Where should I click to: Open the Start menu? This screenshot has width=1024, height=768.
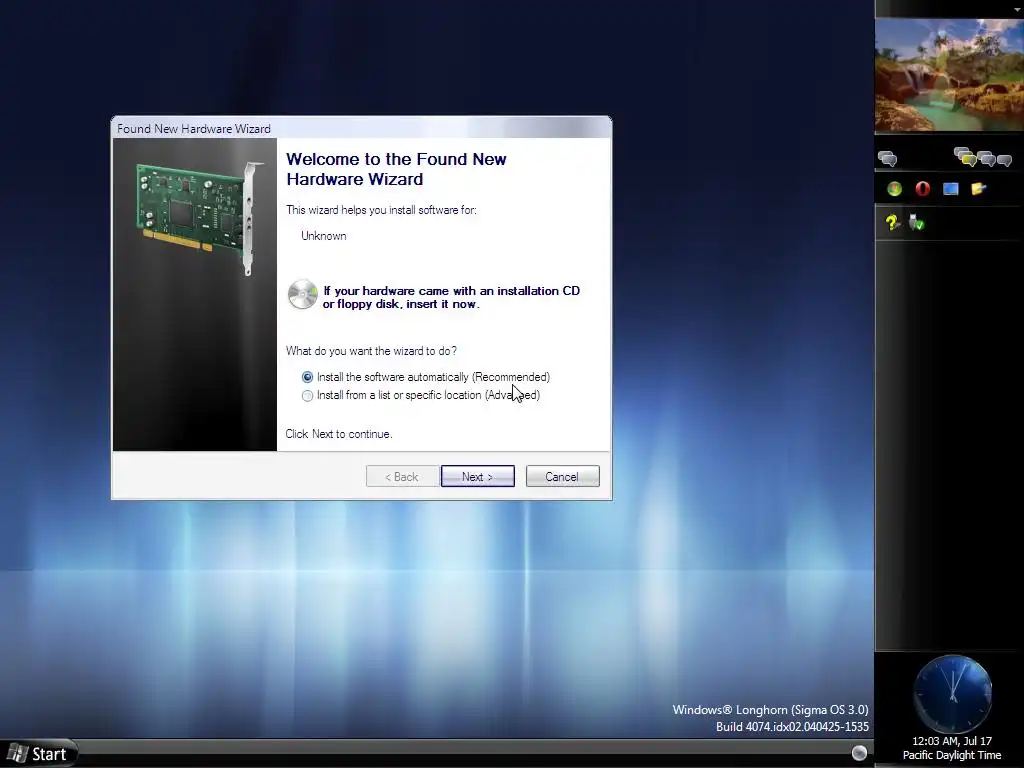pos(39,754)
